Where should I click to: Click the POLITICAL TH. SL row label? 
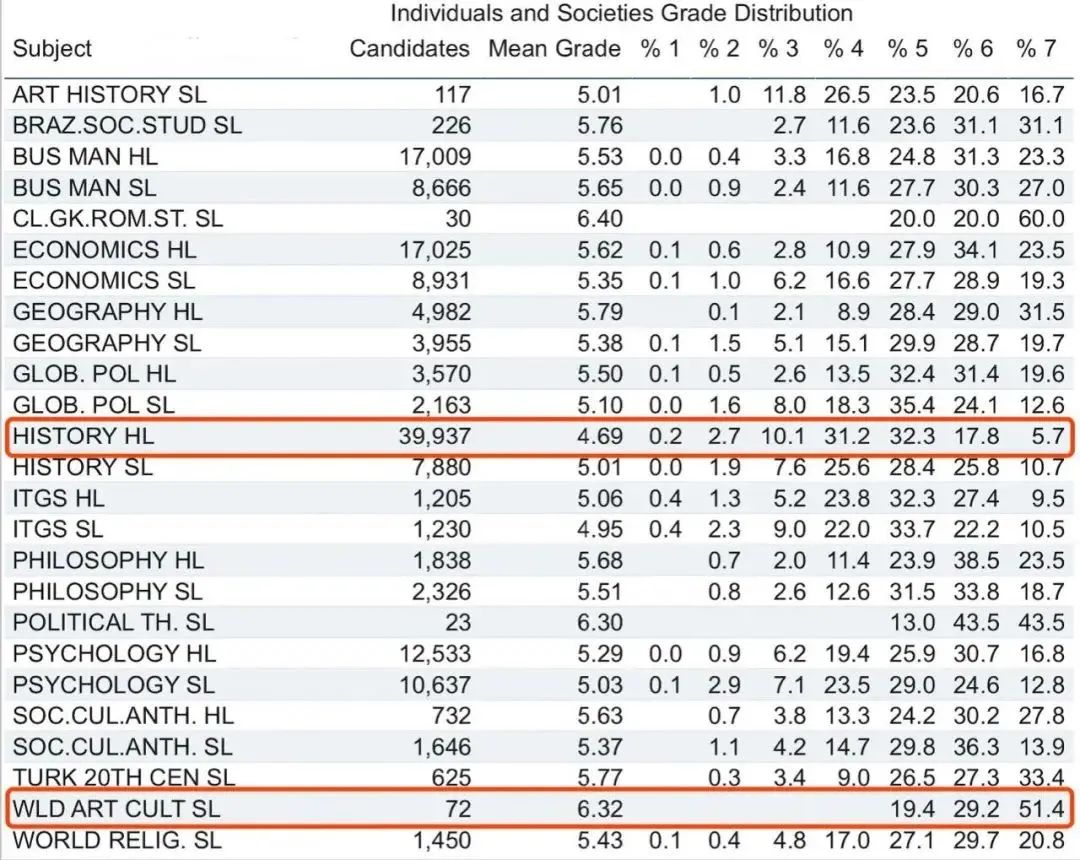(x=113, y=622)
